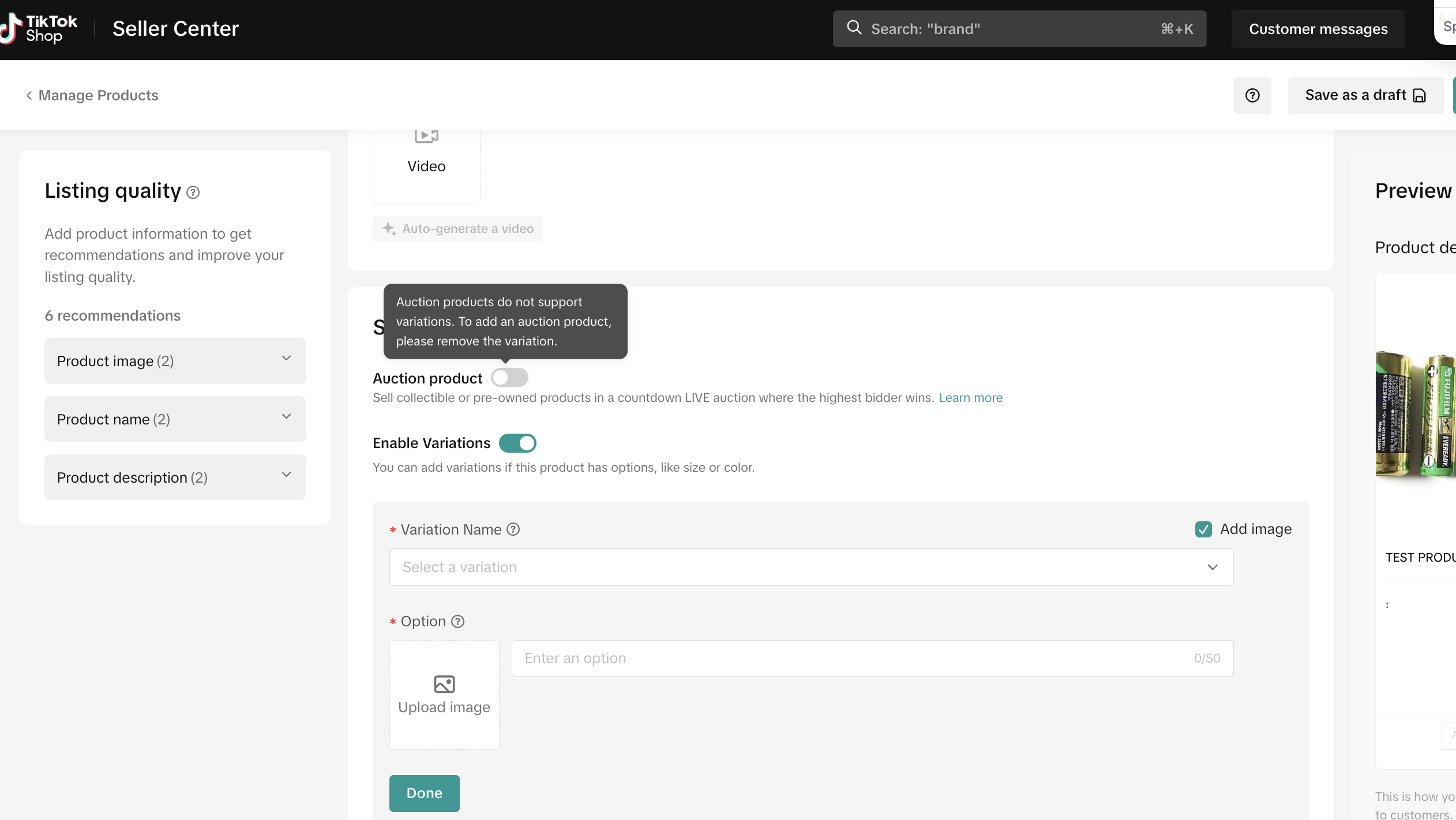The width and height of the screenshot is (1456, 820).
Task: Click Upload image picture icon
Action: pos(444,684)
